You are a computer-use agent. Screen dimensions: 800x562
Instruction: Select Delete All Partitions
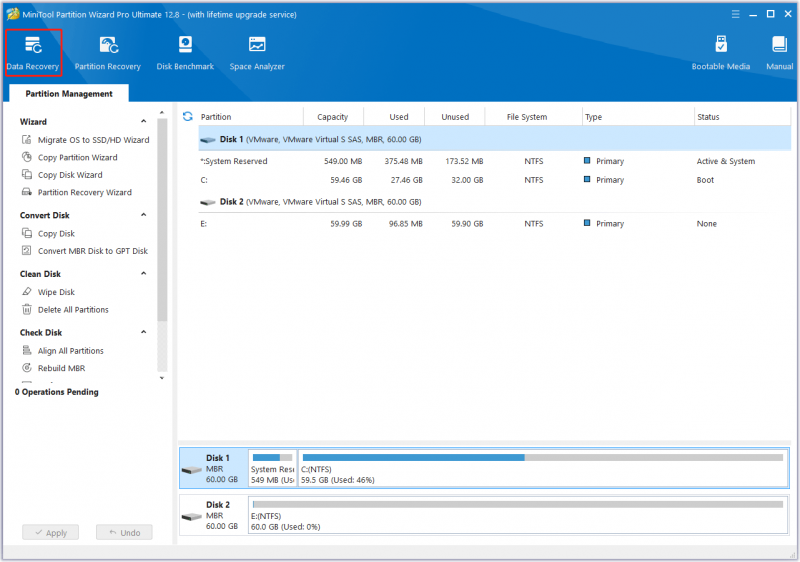tap(65, 310)
